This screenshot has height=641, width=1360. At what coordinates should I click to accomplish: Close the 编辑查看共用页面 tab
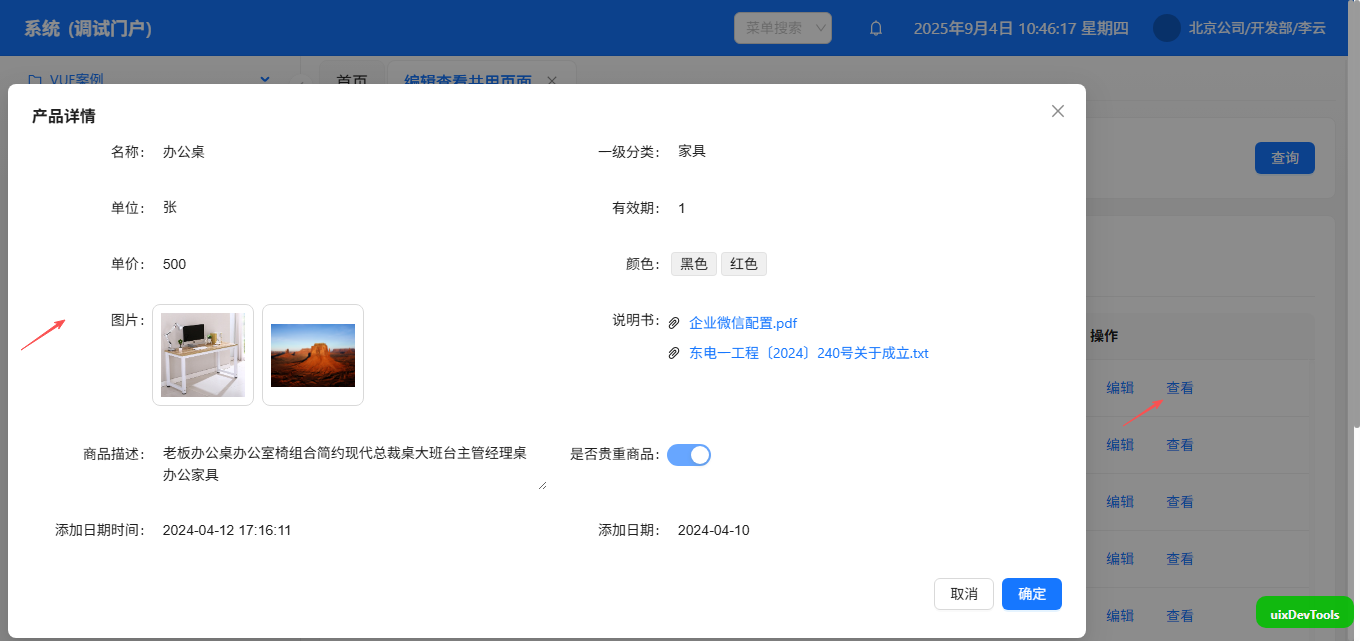click(552, 80)
